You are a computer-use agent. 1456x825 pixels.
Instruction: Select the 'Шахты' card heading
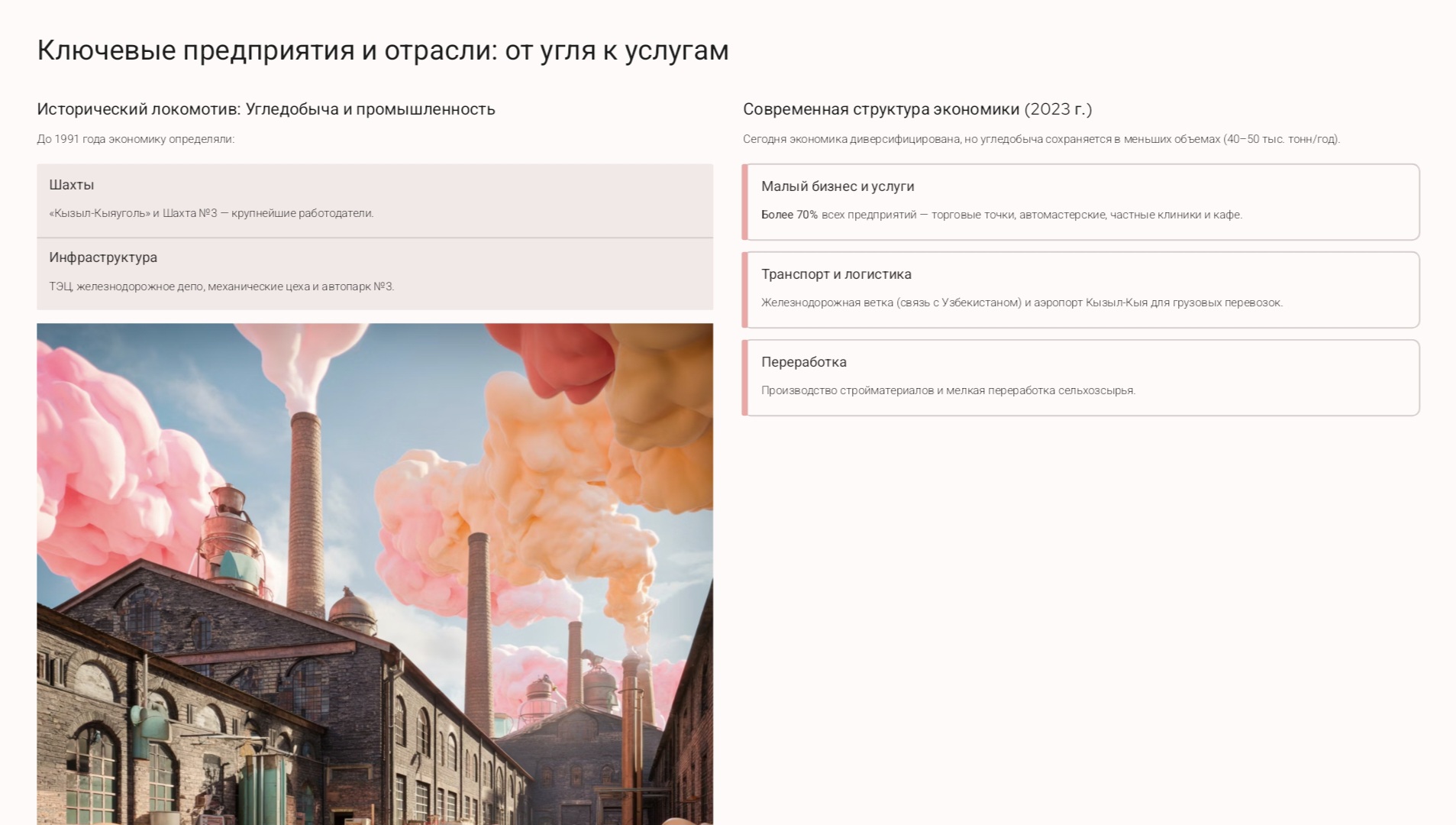pyautogui.click(x=72, y=185)
